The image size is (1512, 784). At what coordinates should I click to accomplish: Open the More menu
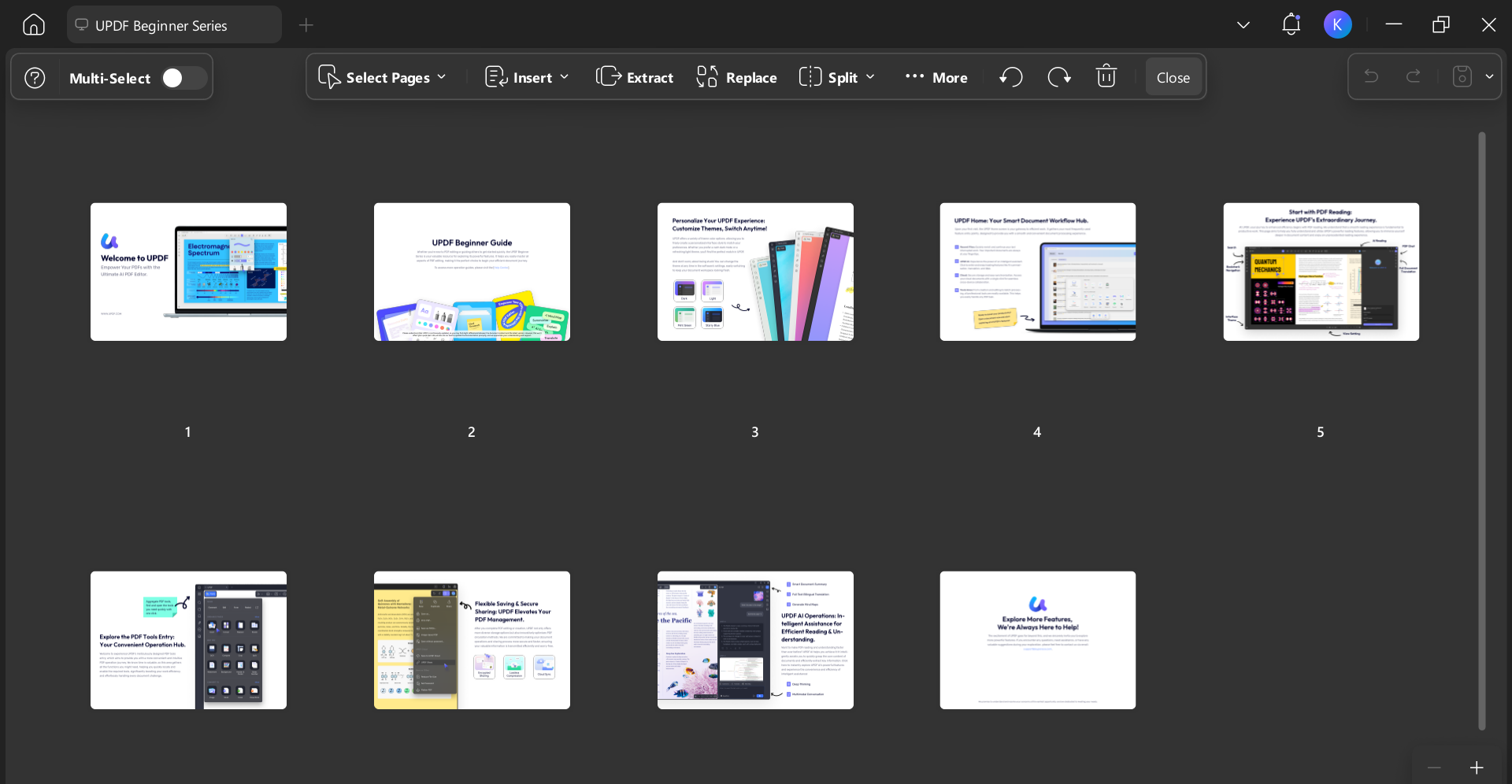(x=936, y=76)
